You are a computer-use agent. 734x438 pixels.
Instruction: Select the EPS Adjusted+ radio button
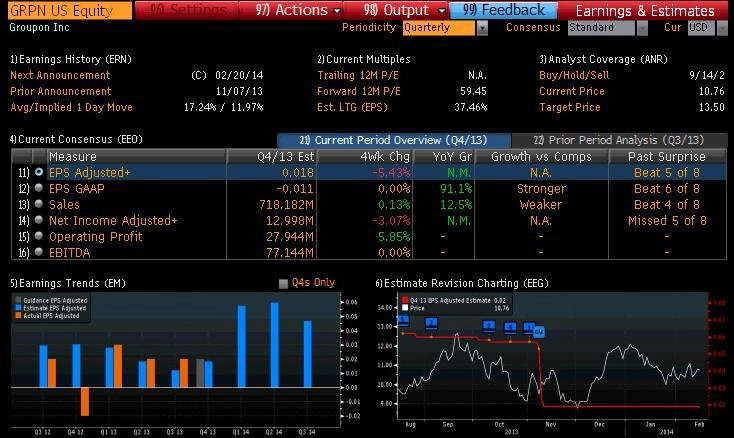click(x=39, y=172)
